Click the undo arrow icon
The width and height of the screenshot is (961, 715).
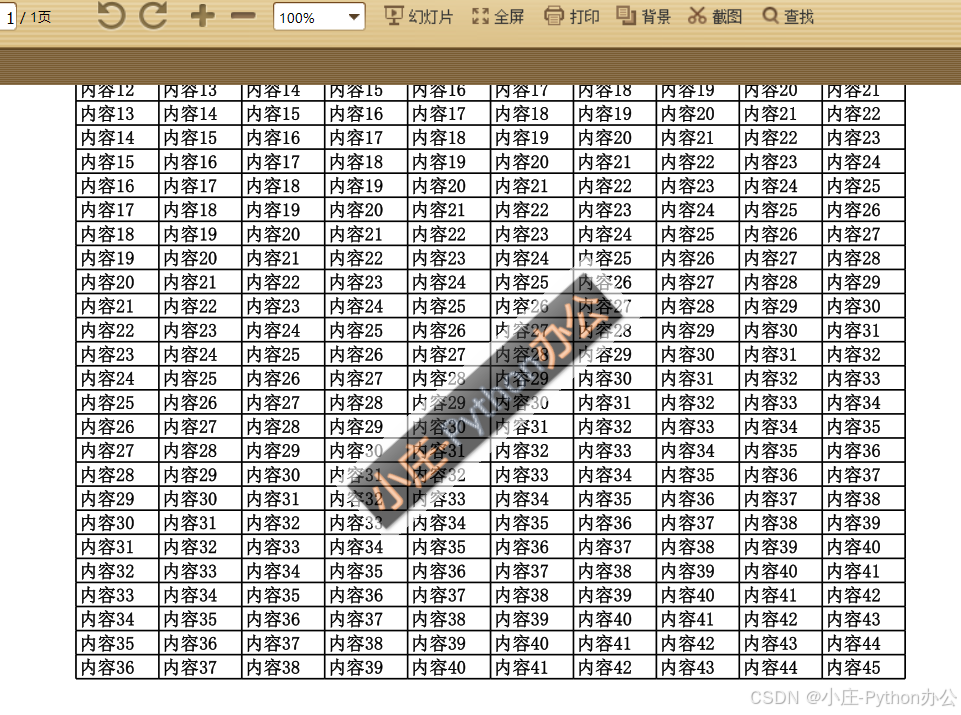click(109, 15)
